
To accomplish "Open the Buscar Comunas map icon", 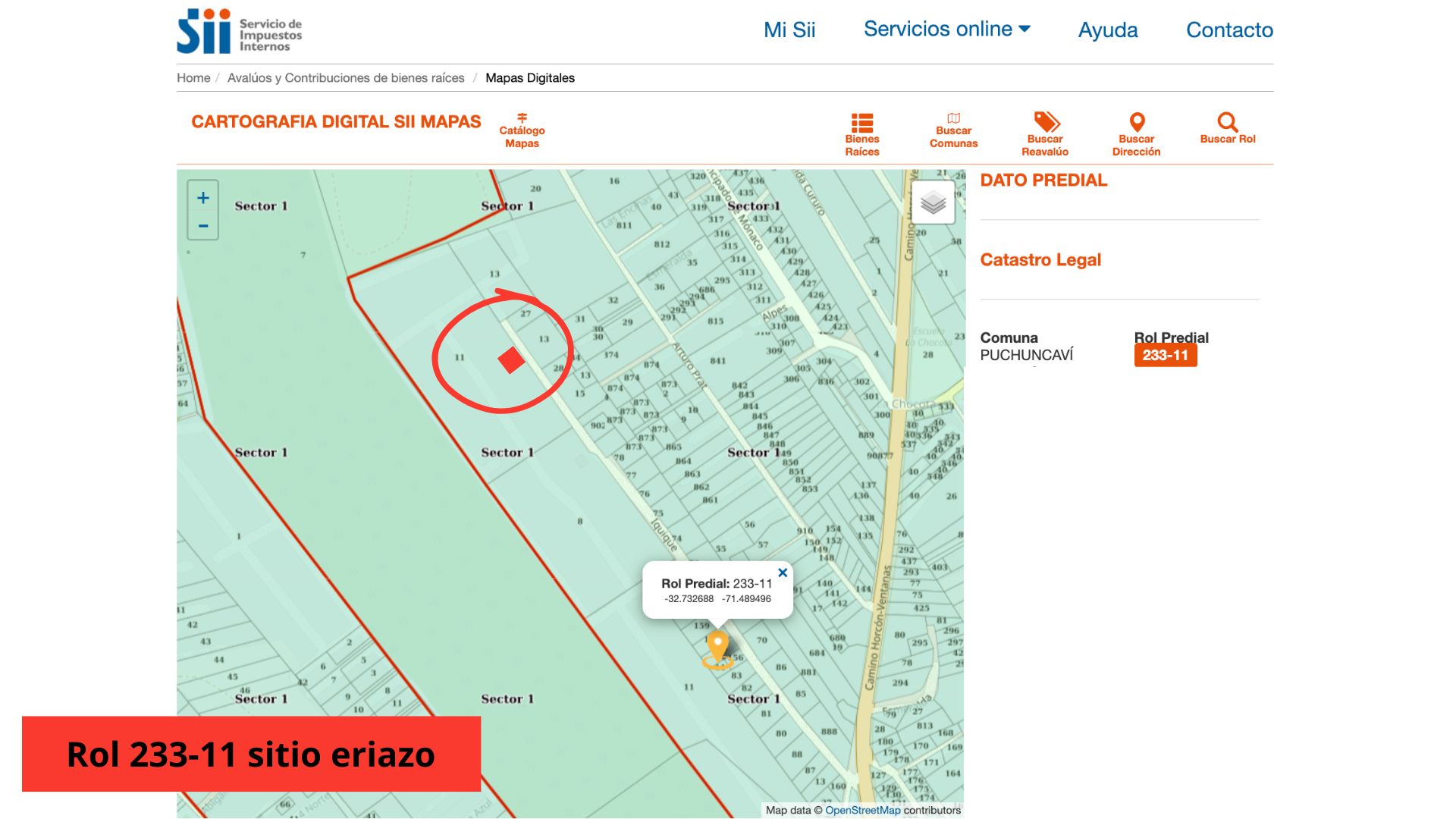I will point(953,118).
